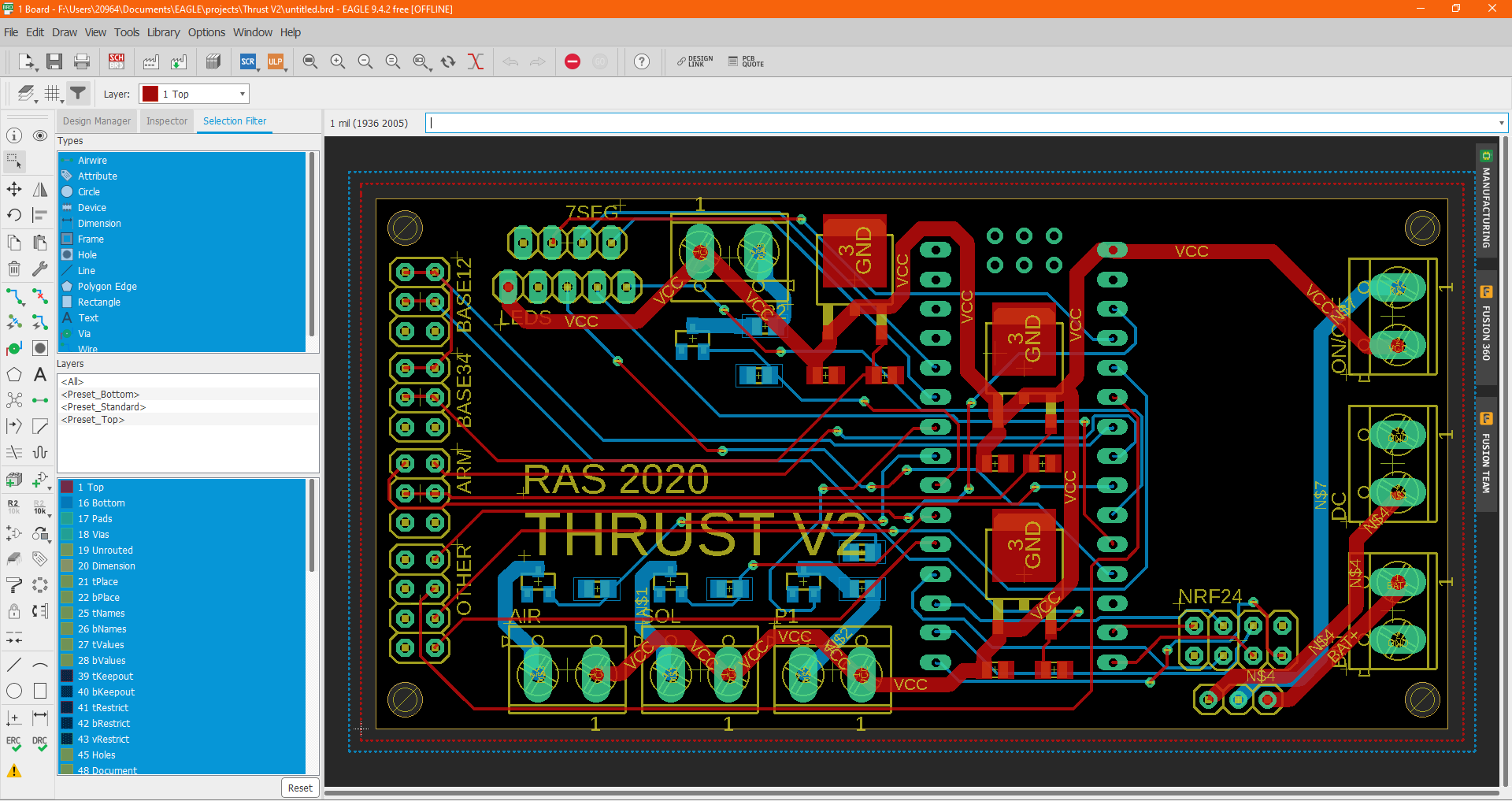Open the grid settings dropdown
Screen dimensions: 1512x801
pyautogui.click(x=62, y=100)
